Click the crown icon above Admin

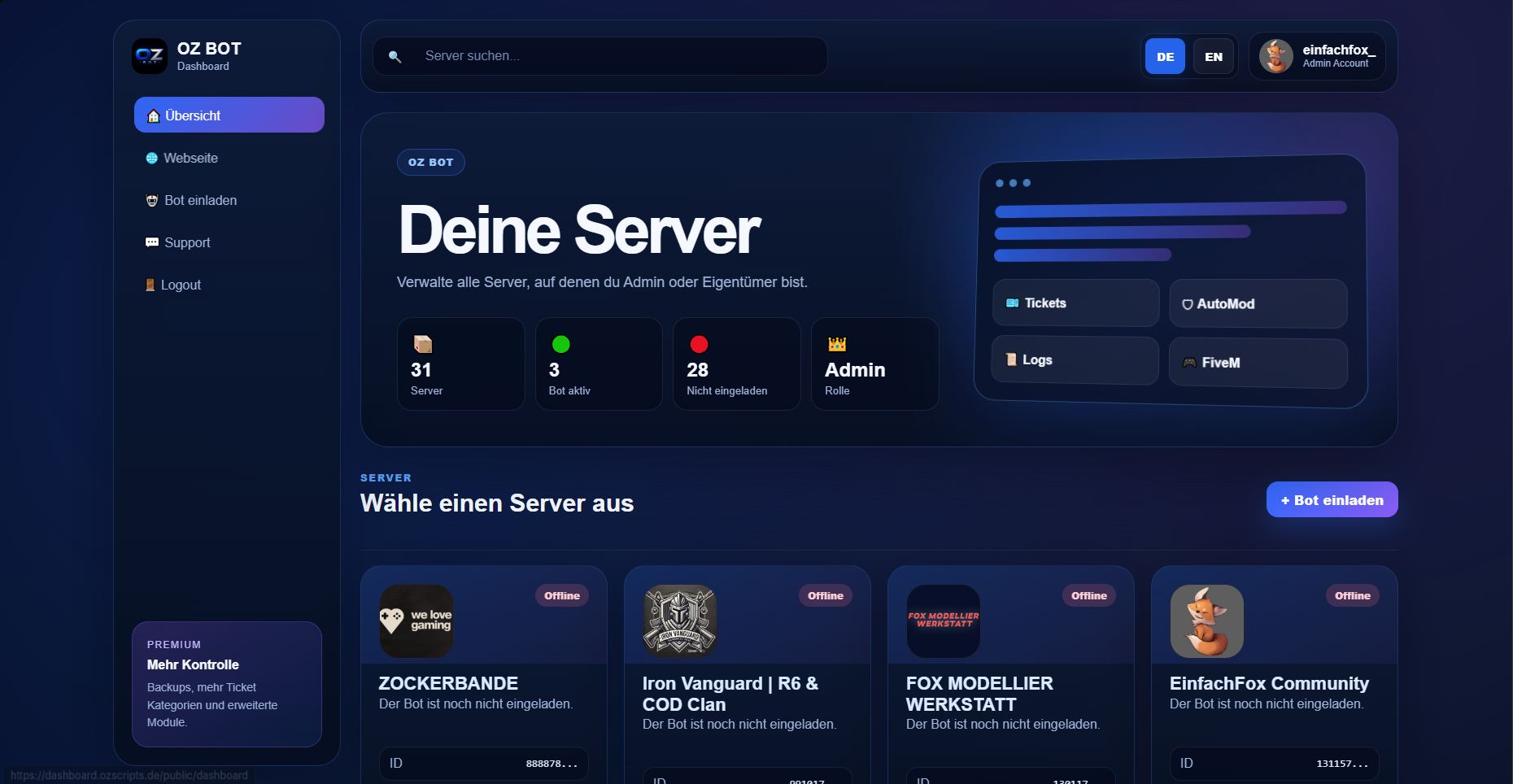coord(837,344)
